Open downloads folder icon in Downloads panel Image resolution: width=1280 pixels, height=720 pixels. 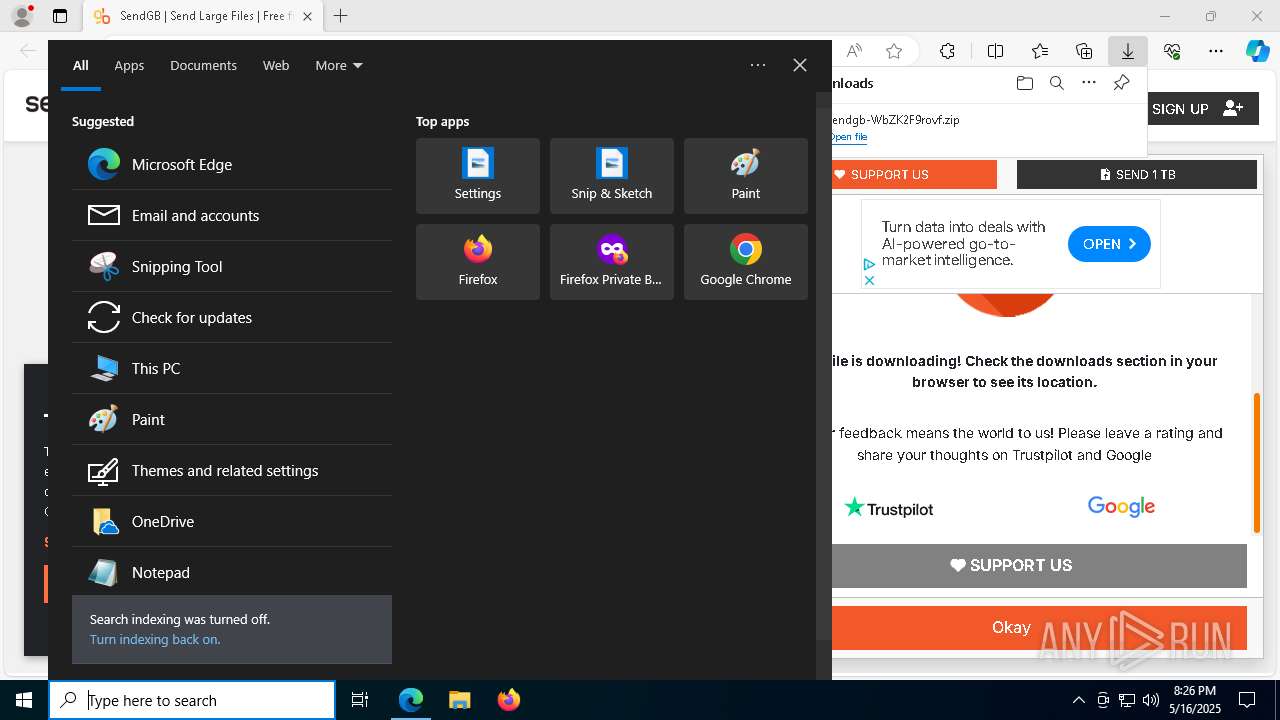tap(1024, 83)
